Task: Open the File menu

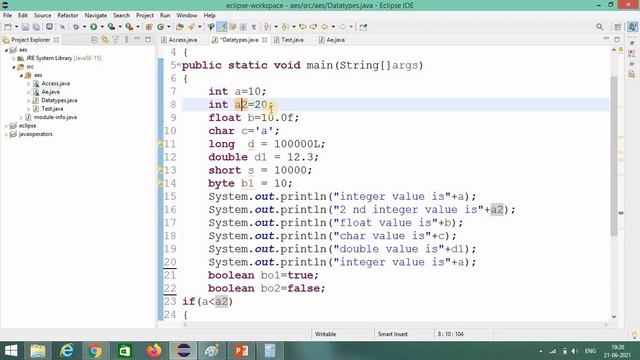Action: tap(7, 15)
